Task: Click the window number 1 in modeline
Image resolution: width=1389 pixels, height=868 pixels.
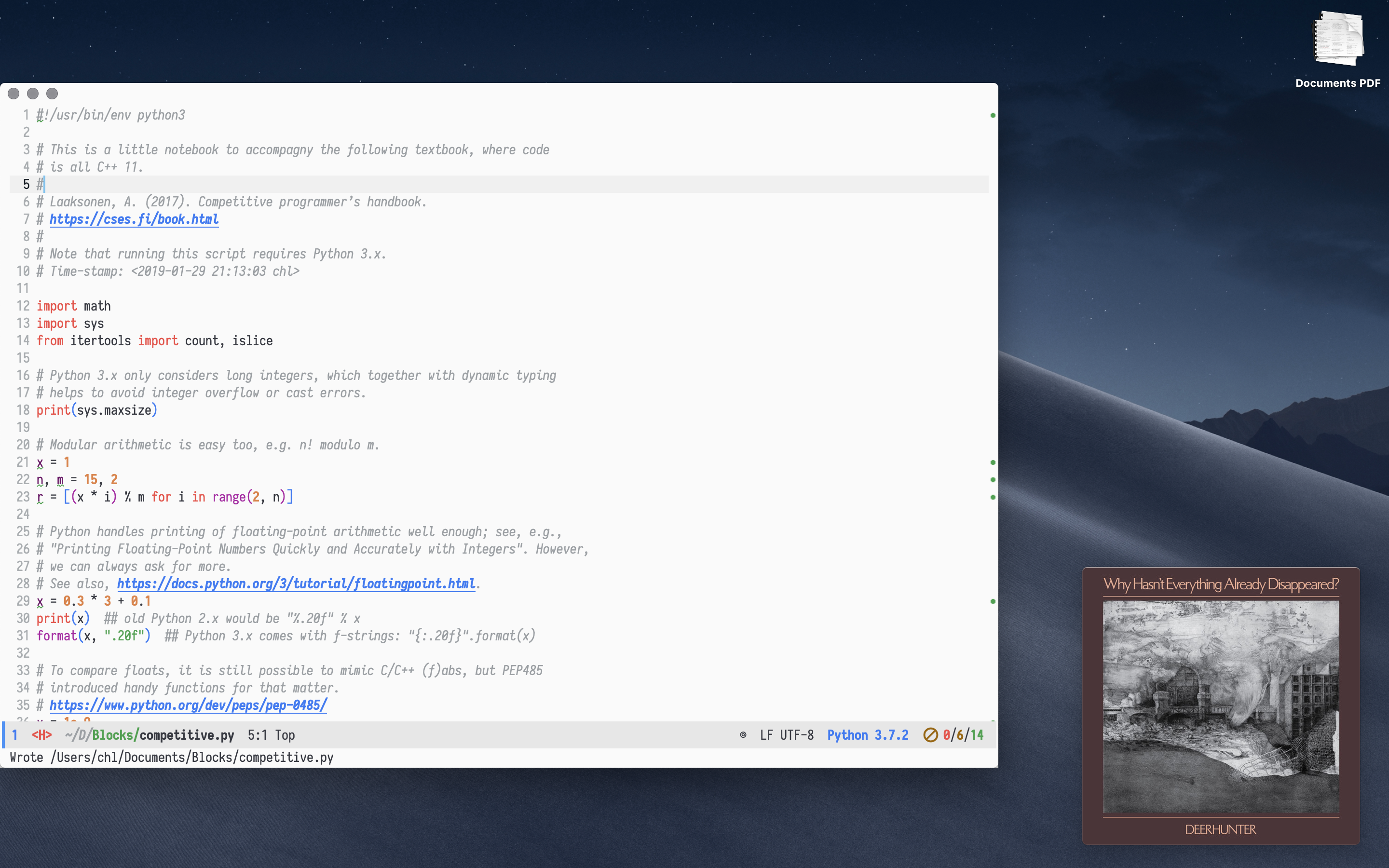Action: (x=15, y=735)
